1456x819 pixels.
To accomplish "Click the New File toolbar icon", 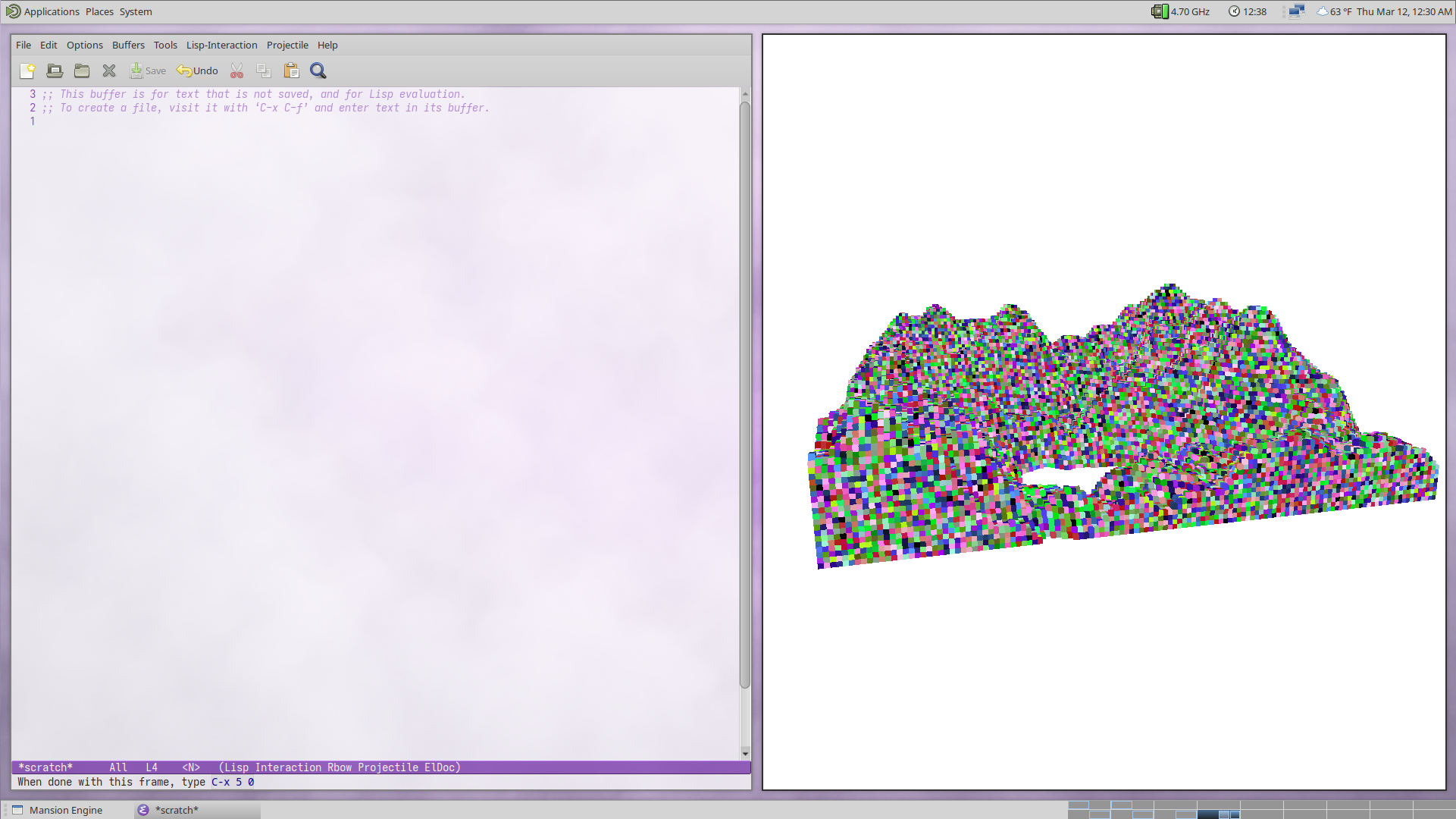I will coord(27,71).
